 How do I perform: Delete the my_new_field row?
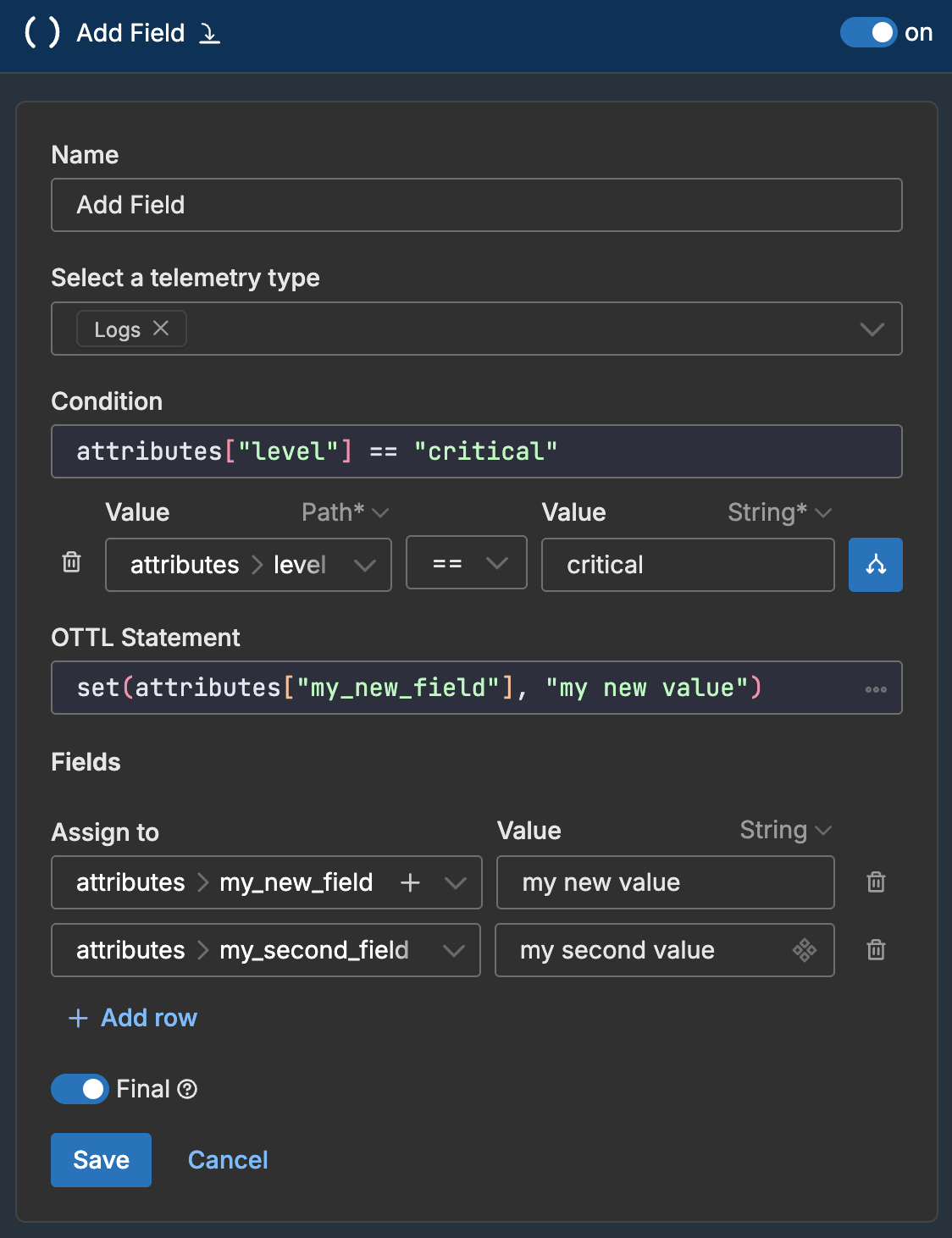[x=876, y=882]
